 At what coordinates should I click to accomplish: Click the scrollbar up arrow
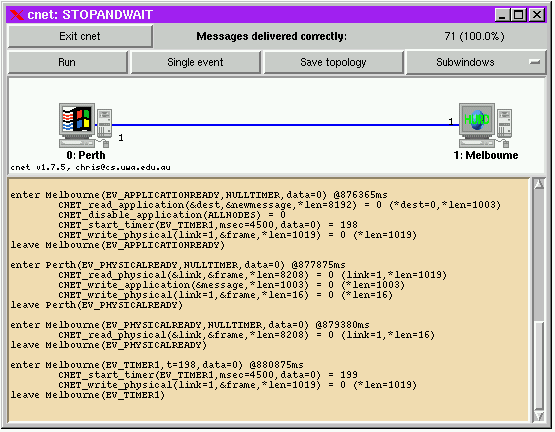pos(539,184)
